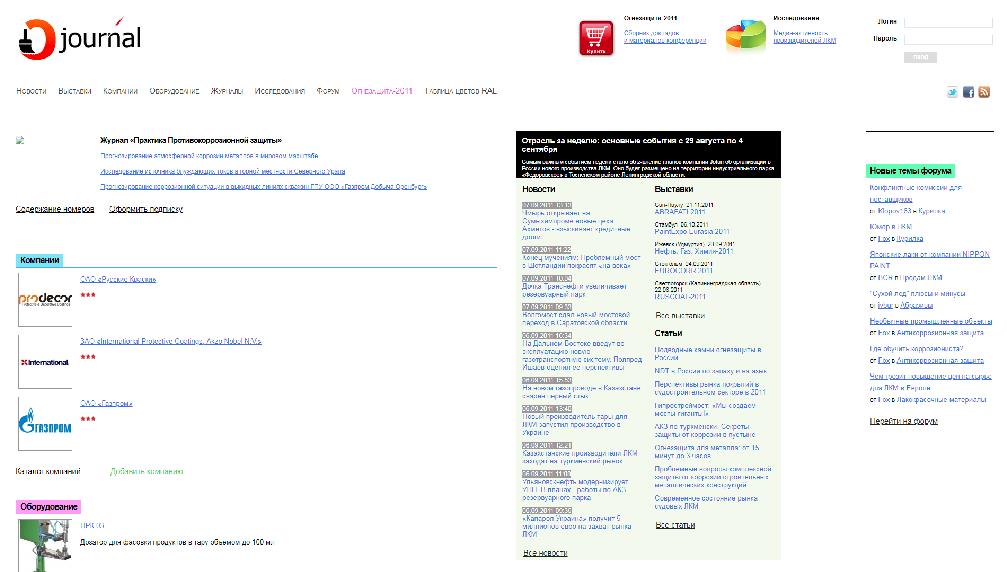The width and height of the screenshot is (1007, 572).
Task: Open the Северного Урала journal article link
Action: (223, 171)
